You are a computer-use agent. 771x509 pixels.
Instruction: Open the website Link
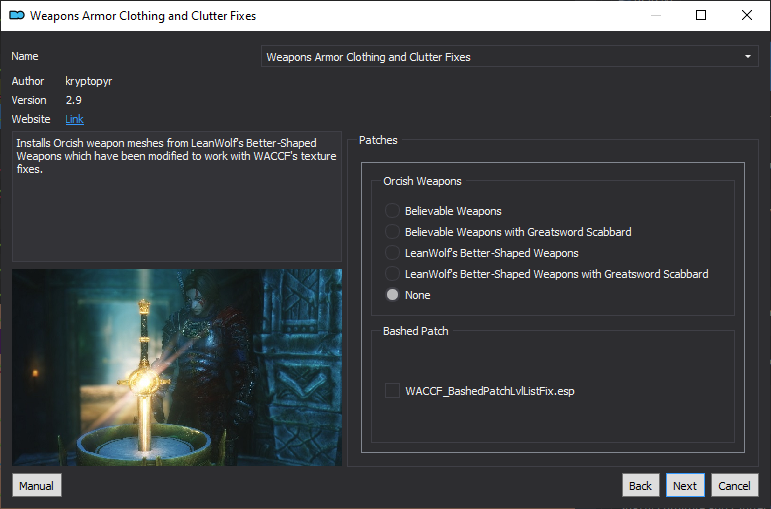(x=74, y=119)
